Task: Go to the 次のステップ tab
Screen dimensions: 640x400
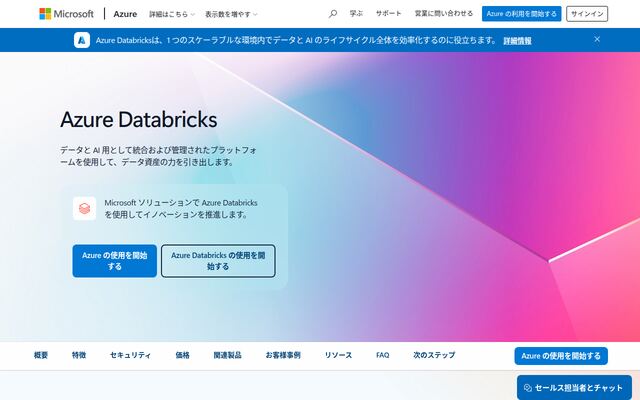Action: click(x=434, y=355)
